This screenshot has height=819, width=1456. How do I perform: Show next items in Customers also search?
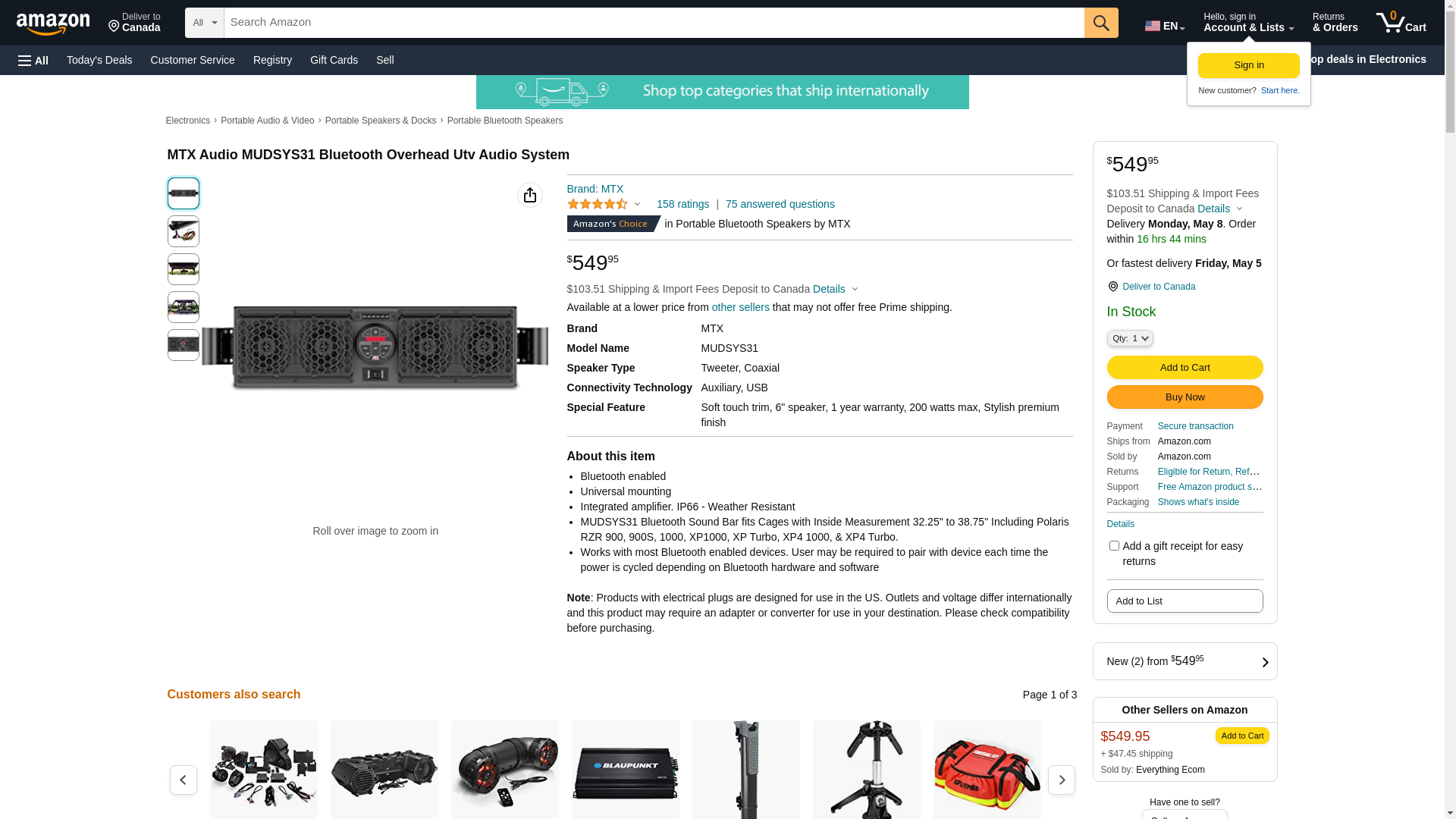1061,780
